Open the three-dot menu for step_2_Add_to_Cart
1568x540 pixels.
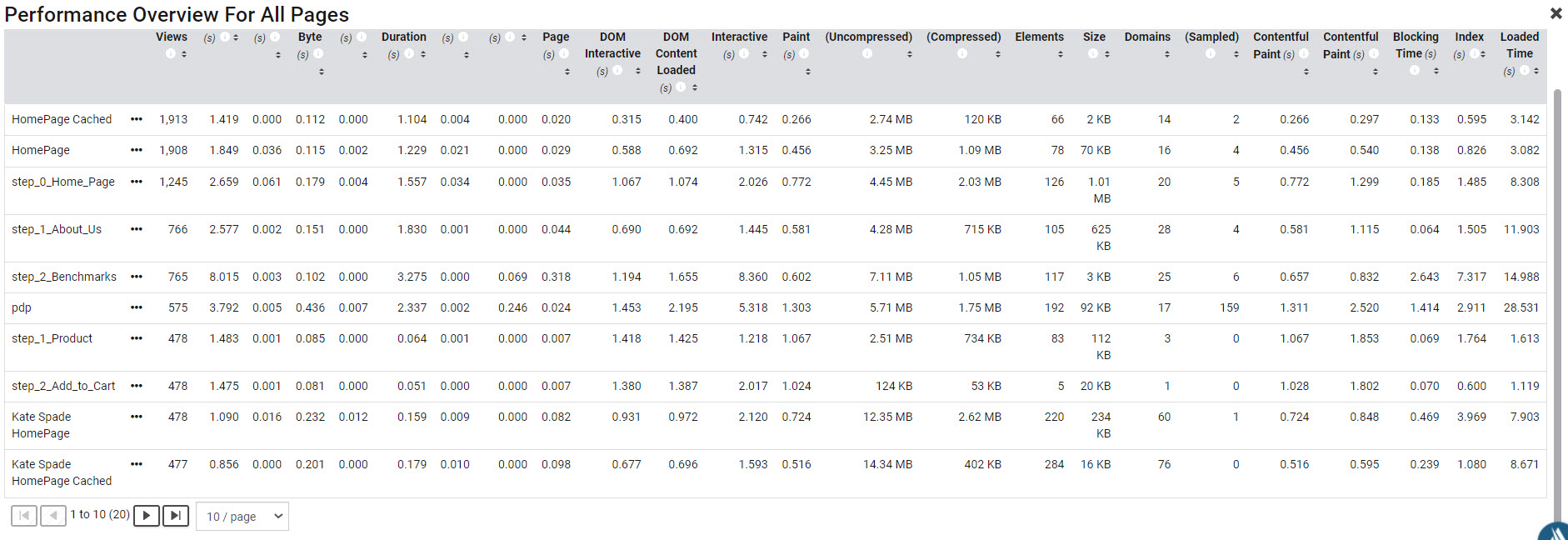[137, 386]
